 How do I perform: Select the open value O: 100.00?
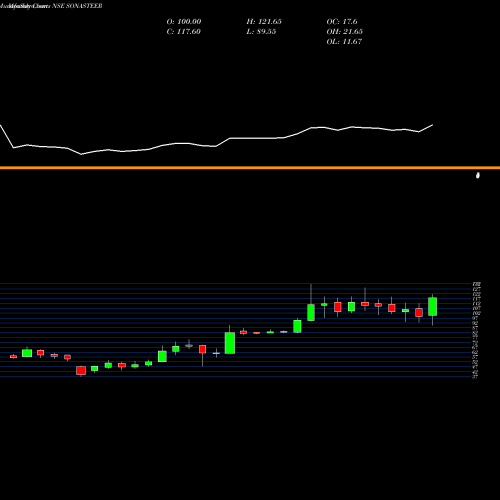pyautogui.click(x=184, y=21)
